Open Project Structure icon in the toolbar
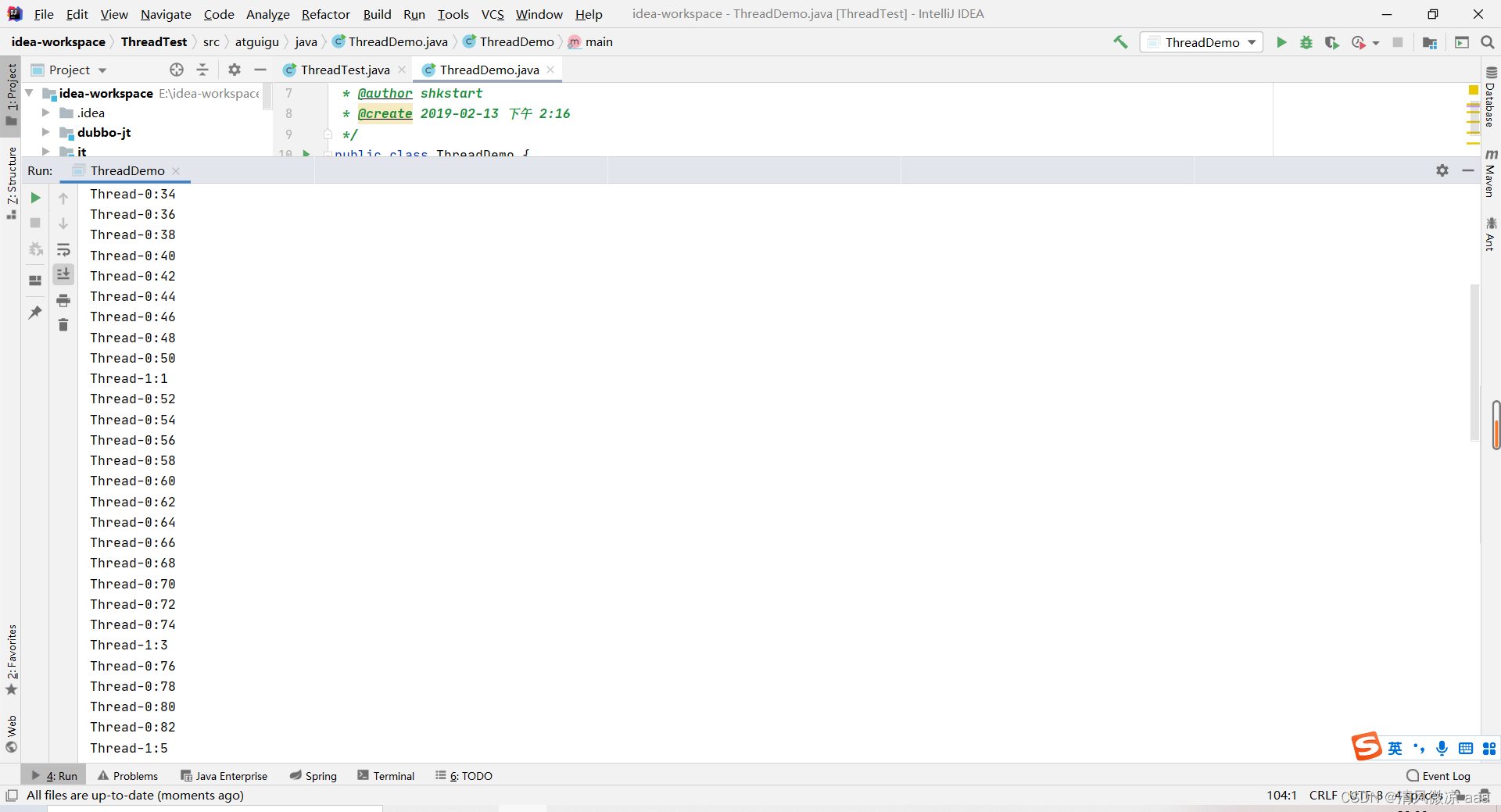Screen dimensions: 1501x812 tap(1430, 42)
